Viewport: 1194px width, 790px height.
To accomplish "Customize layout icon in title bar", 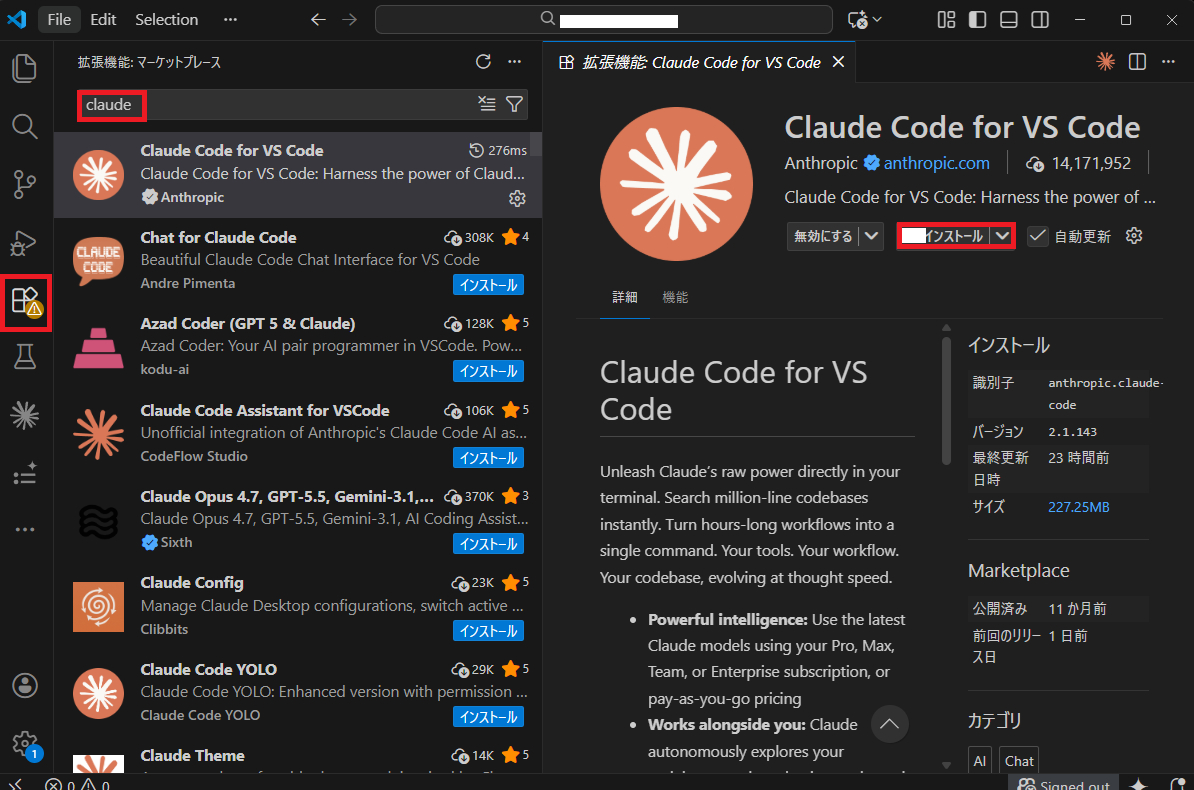I will 947,20.
